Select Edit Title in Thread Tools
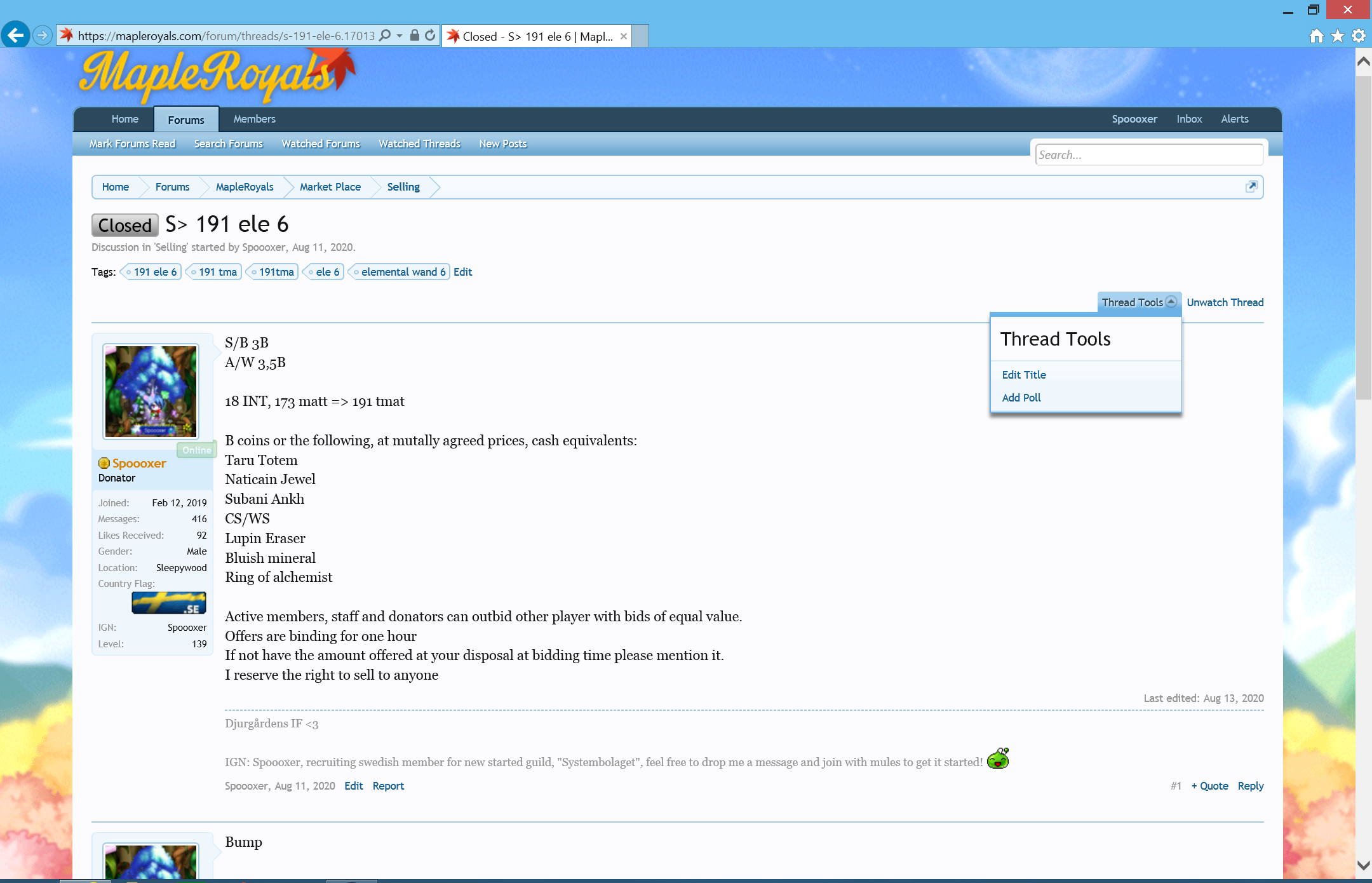Image resolution: width=1372 pixels, height=883 pixels. (1023, 375)
